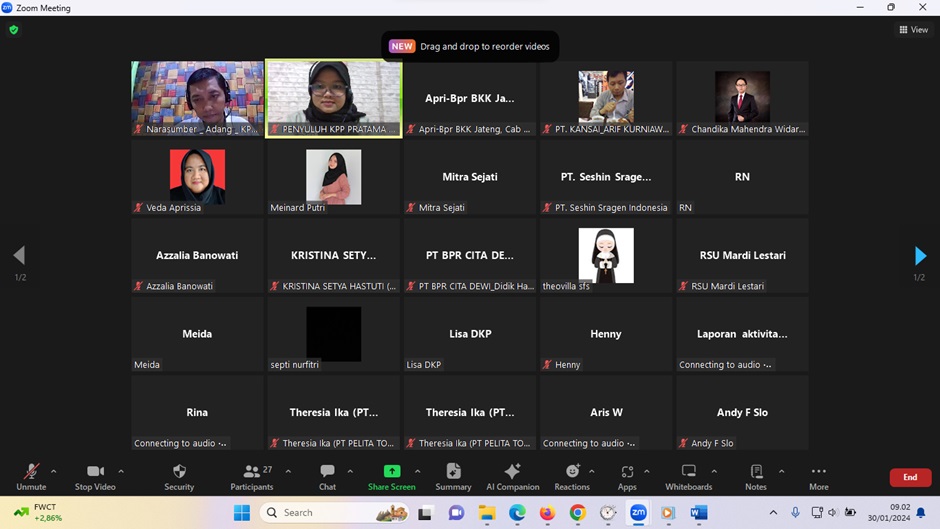This screenshot has height=529, width=940.
Task: Unmute the microphone
Action: pos(31,476)
